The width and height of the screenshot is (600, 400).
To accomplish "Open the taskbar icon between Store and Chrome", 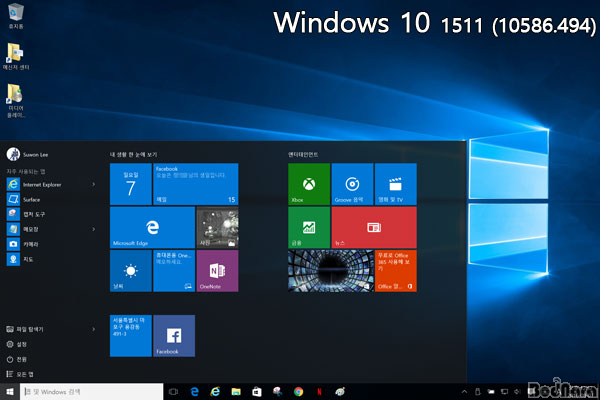I will pyautogui.click(x=278, y=392).
